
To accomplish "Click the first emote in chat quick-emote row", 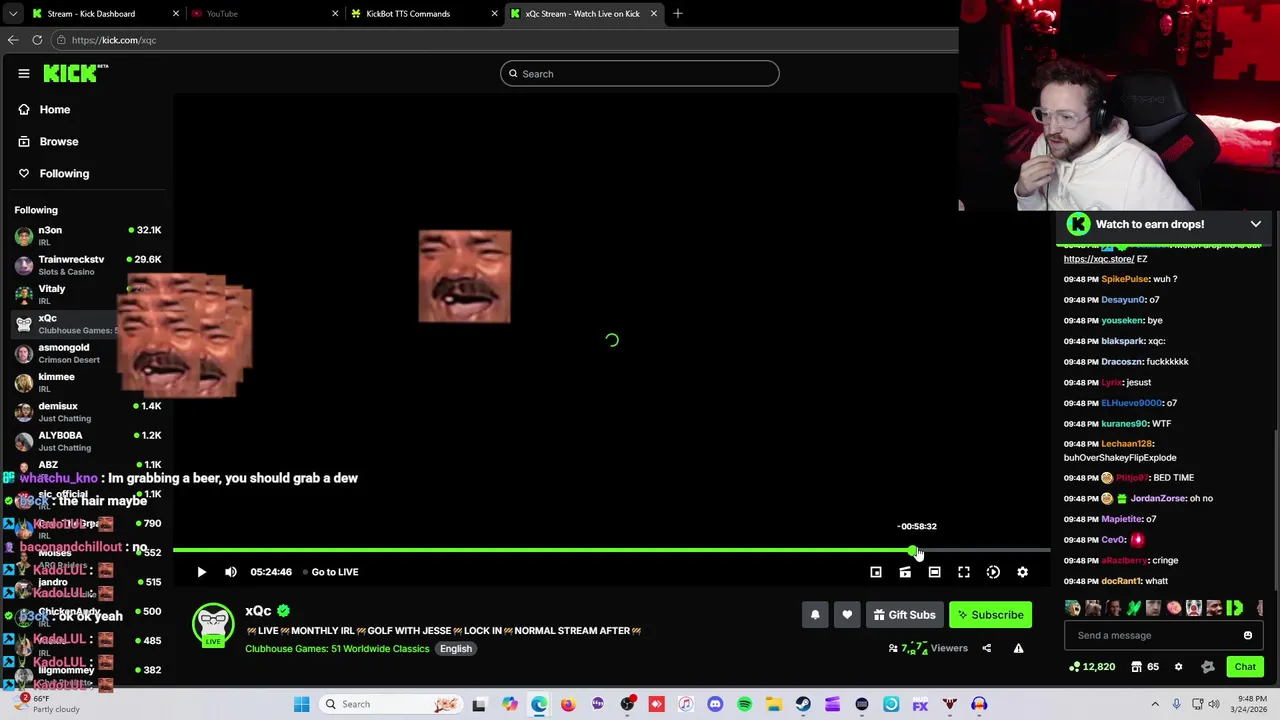I will coord(1073,608).
